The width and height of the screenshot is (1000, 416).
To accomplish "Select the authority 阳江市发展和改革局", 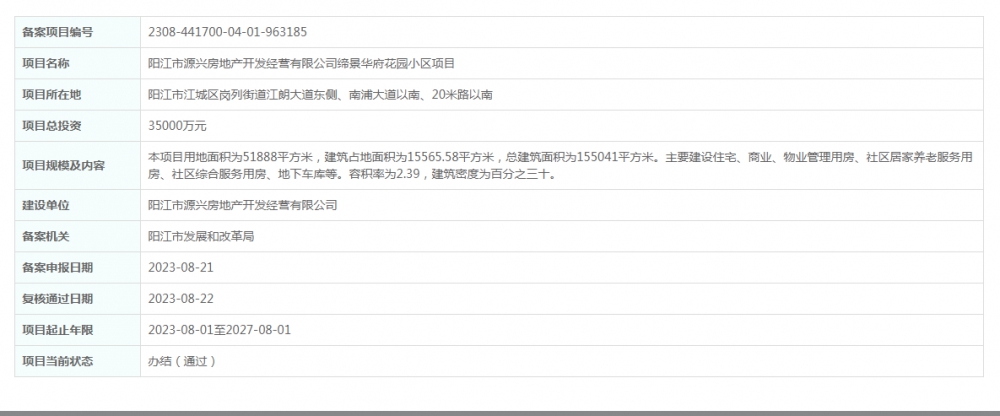I will (201, 236).
